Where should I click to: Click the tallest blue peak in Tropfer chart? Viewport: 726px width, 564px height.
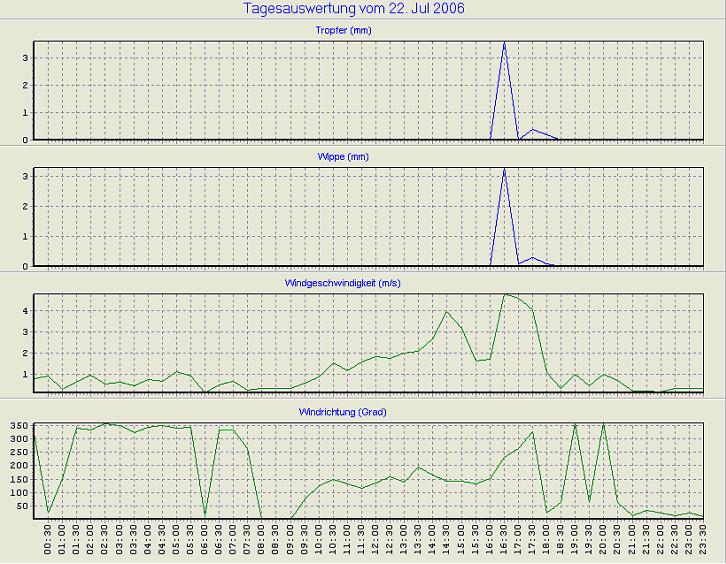[504, 44]
